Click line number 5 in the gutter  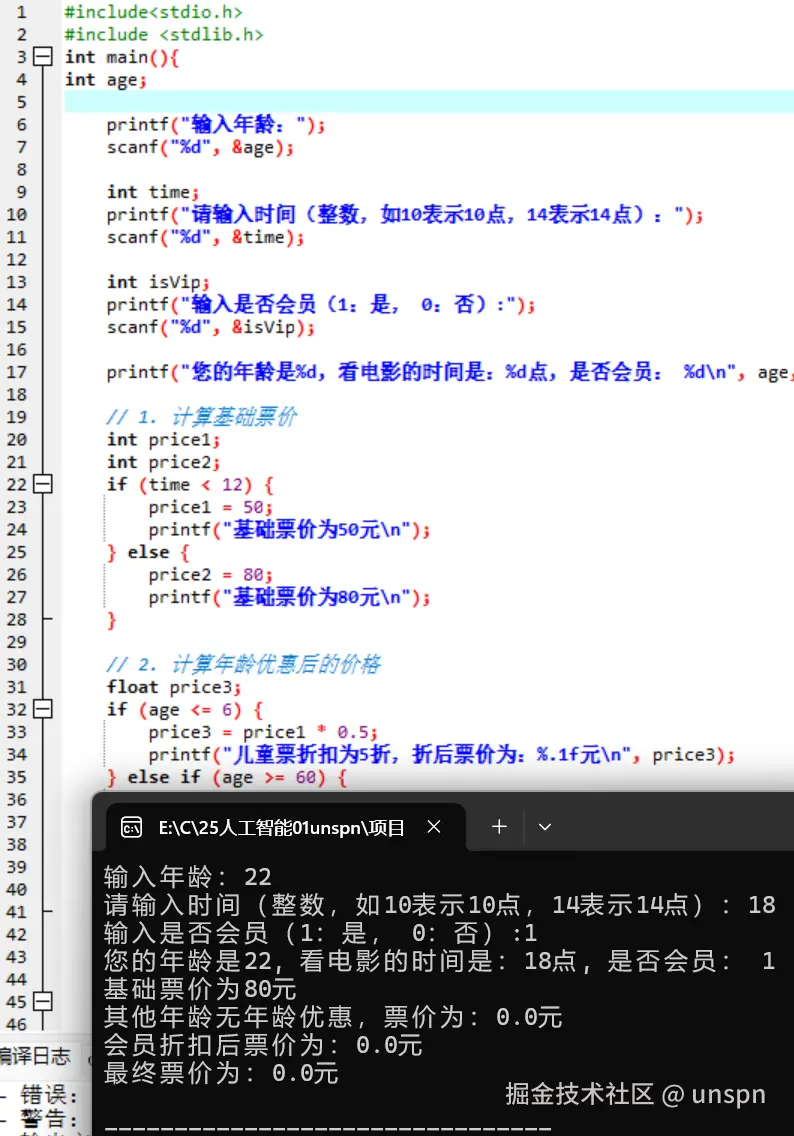[x=21, y=102]
